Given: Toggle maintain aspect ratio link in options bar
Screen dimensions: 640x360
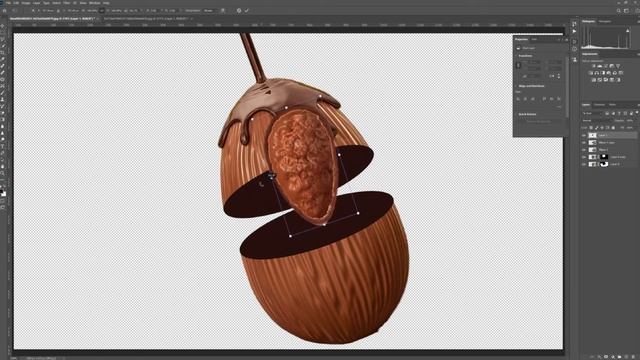Looking at the screenshot, I should tap(101, 11).
